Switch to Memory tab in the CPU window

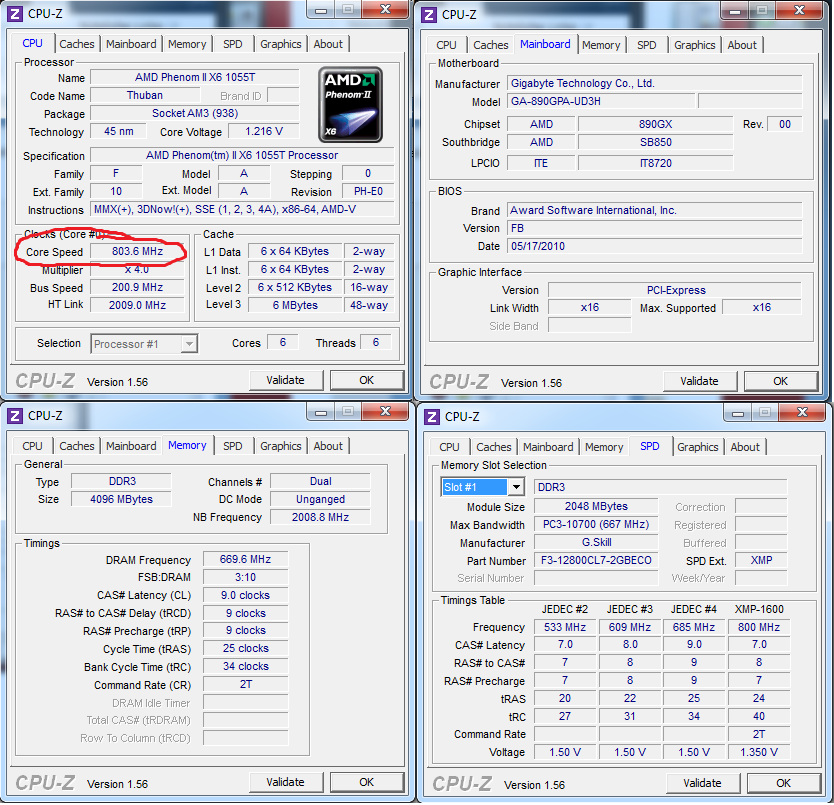click(187, 44)
